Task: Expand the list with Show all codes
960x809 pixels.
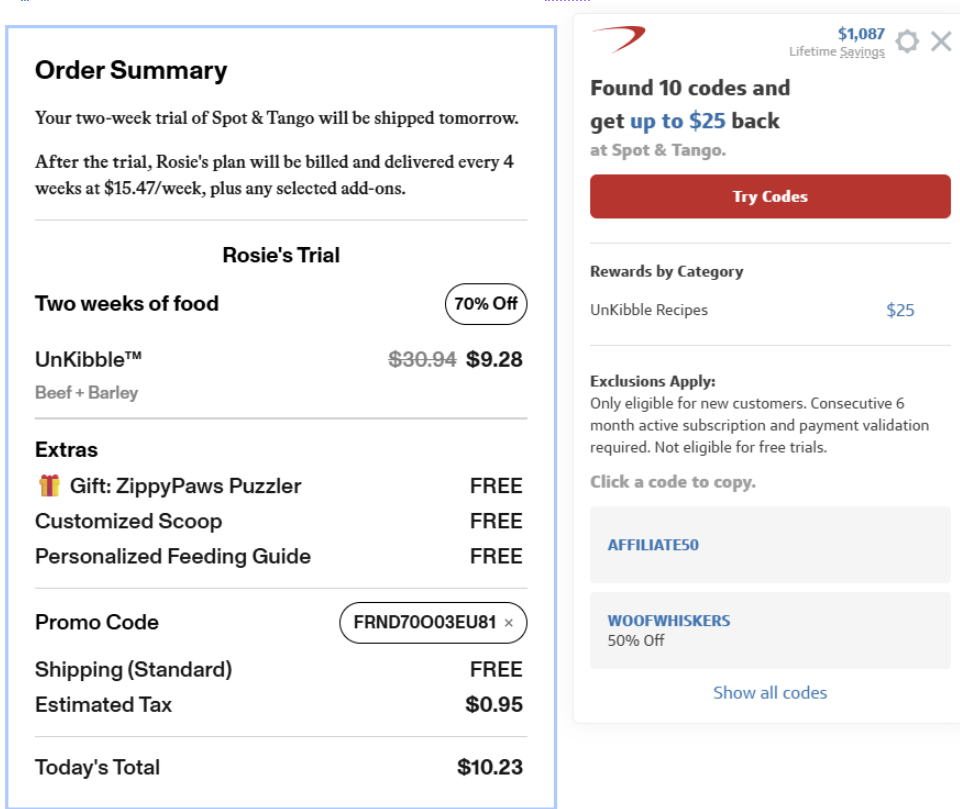Action: (770, 692)
